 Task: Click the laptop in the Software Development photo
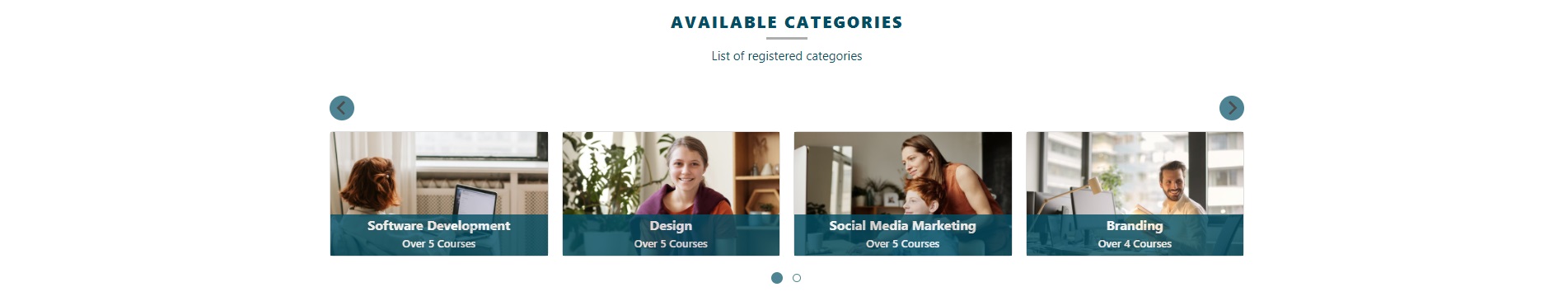point(475,201)
